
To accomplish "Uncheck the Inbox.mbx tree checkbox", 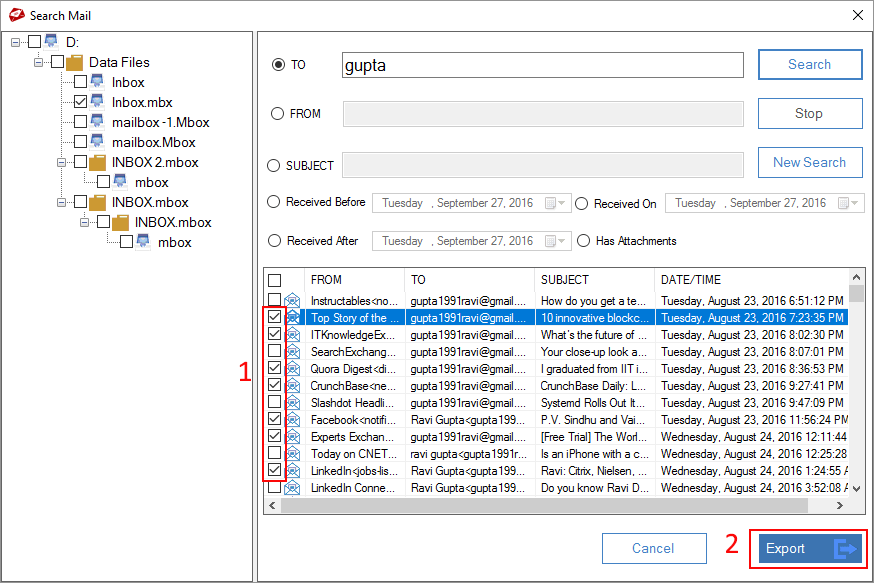I will click(x=80, y=102).
